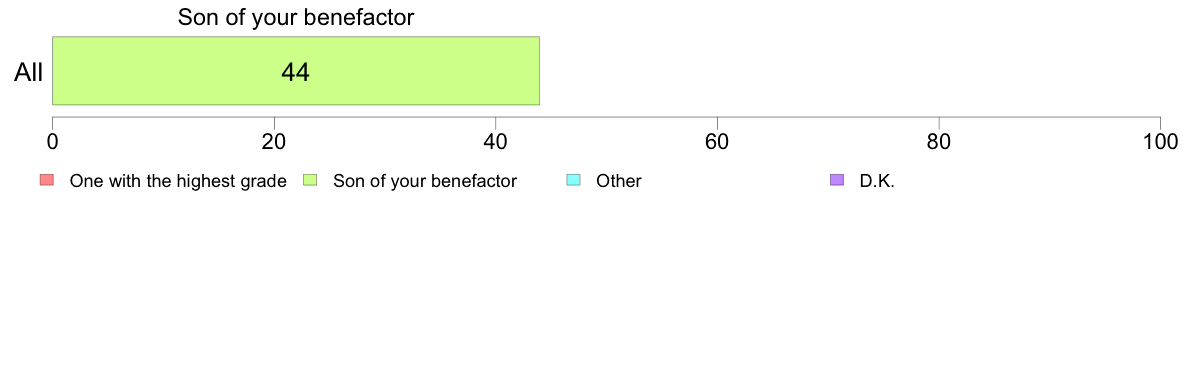The height and width of the screenshot is (368, 1188).
Task: Click the 'All' row label
Action: click(x=29, y=73)
